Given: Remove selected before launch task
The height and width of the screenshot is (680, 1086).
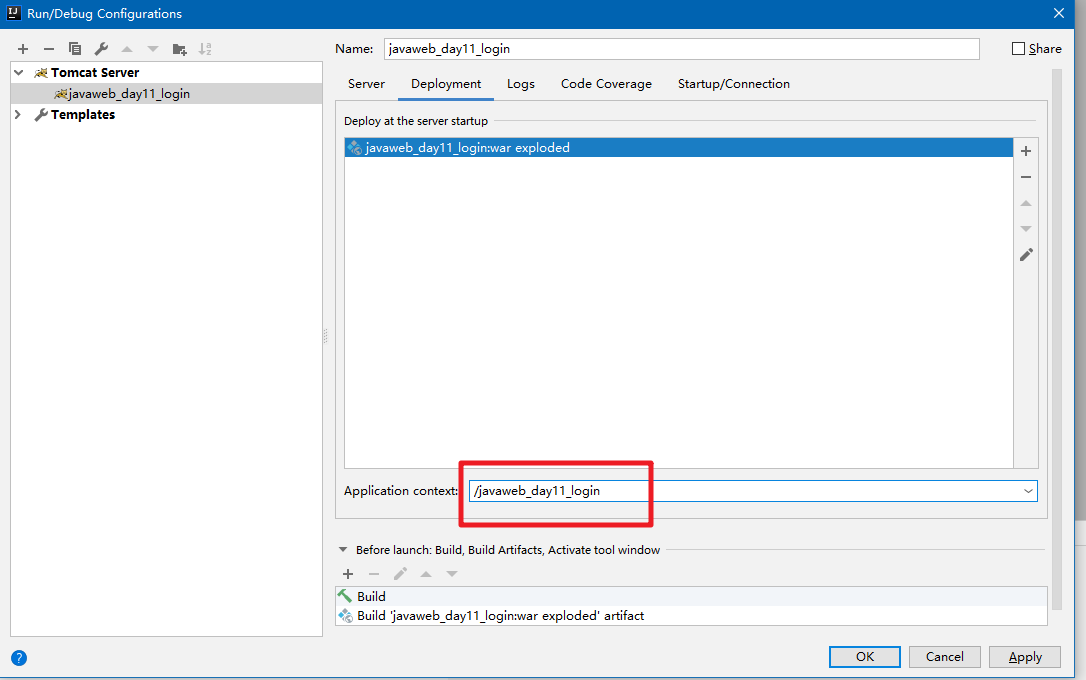Looking at the screenshot, I should point(374,574).
